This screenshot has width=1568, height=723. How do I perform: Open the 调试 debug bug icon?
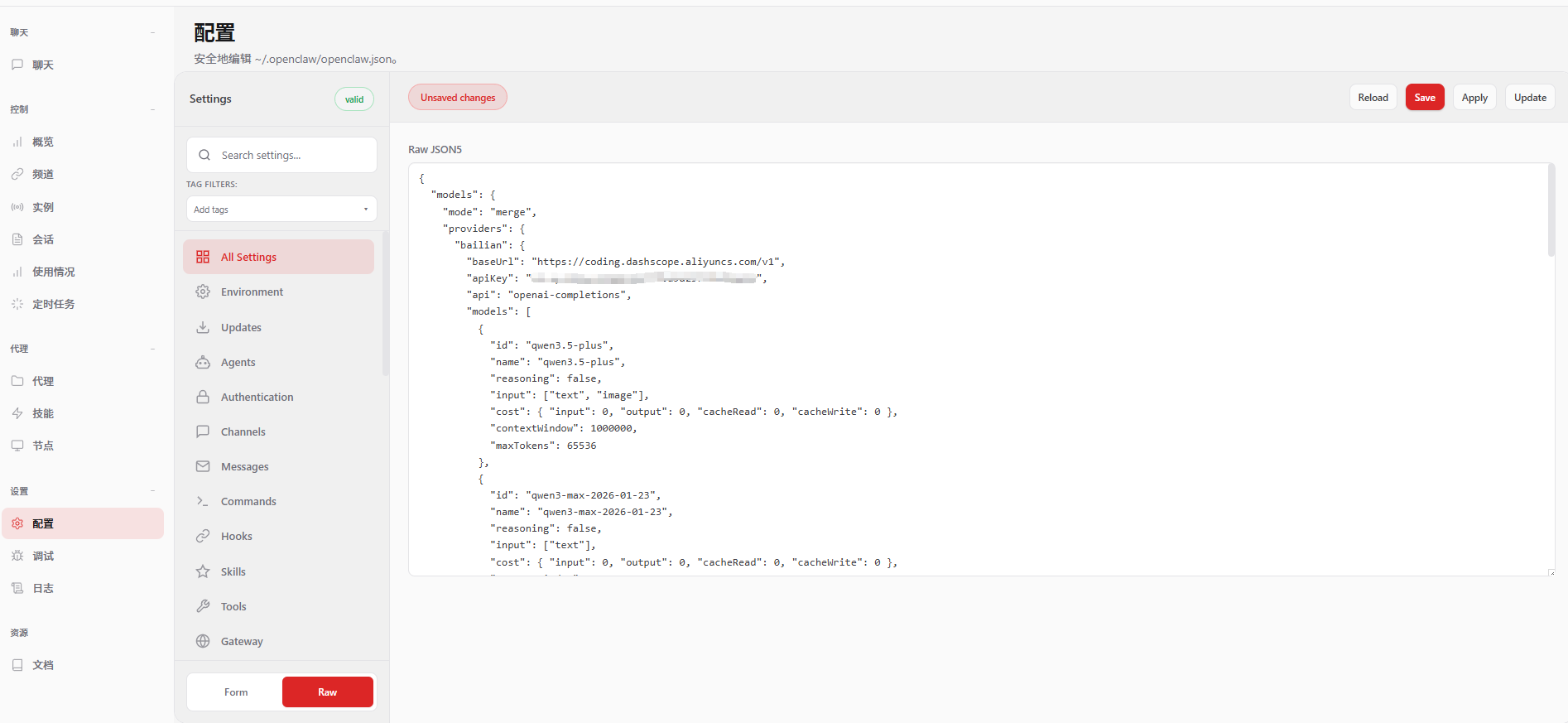pyautogui.click(x=17, y=556)
